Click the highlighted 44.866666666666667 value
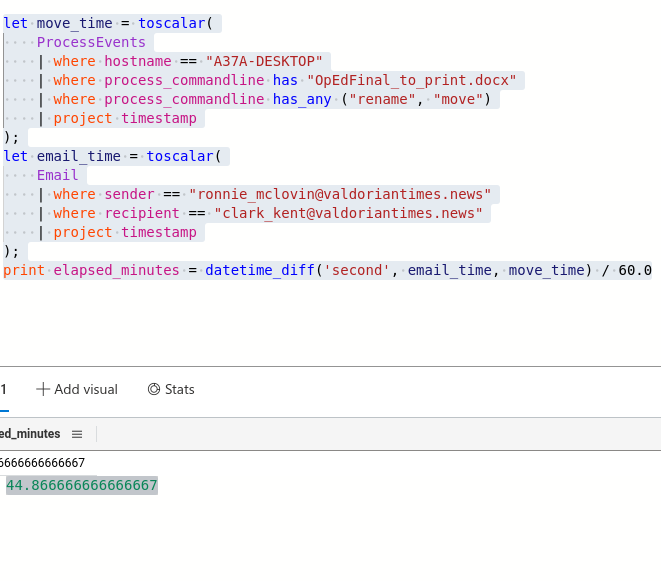Screen dimensions: 661x581 (82, 486)
